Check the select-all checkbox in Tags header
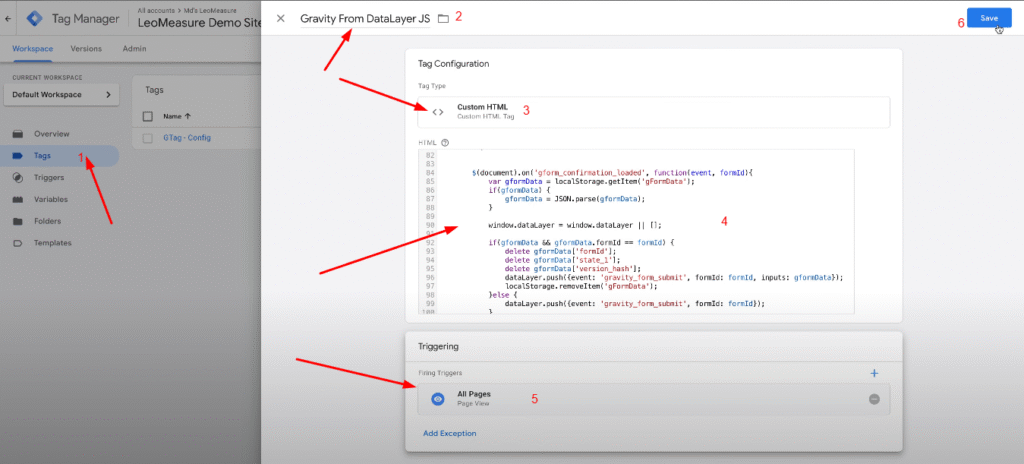 tap(148, 116)
